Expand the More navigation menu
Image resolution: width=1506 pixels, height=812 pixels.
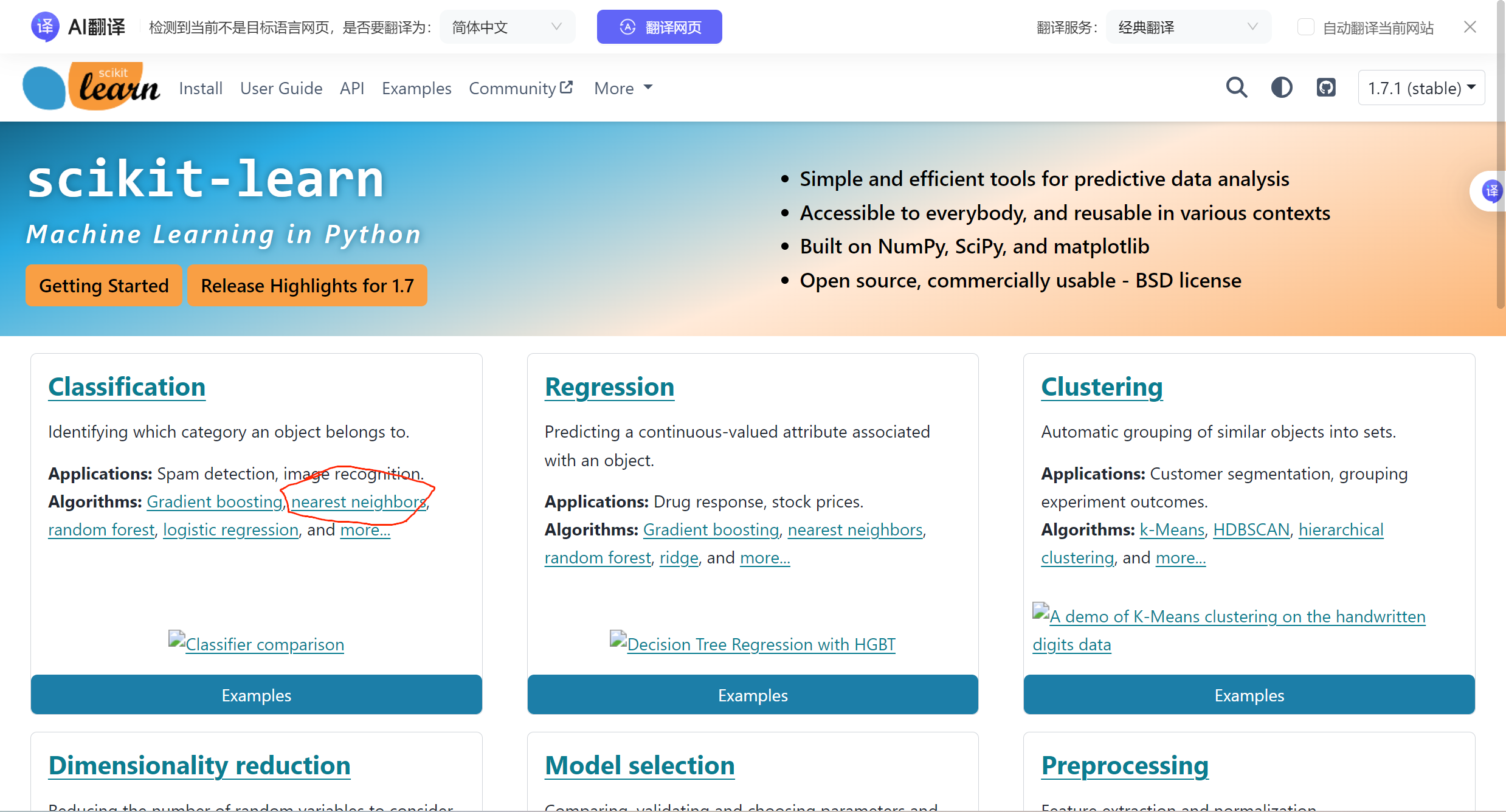623,88
